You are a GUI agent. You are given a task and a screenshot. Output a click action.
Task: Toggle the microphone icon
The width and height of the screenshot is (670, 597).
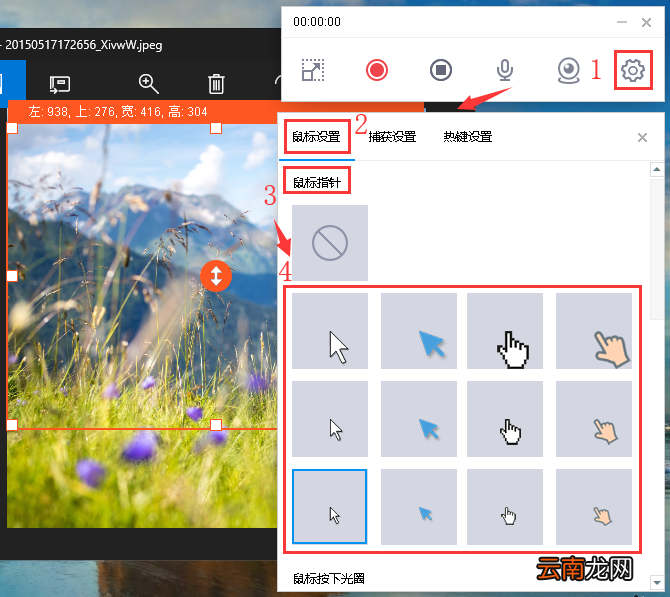tap(505, 70)
